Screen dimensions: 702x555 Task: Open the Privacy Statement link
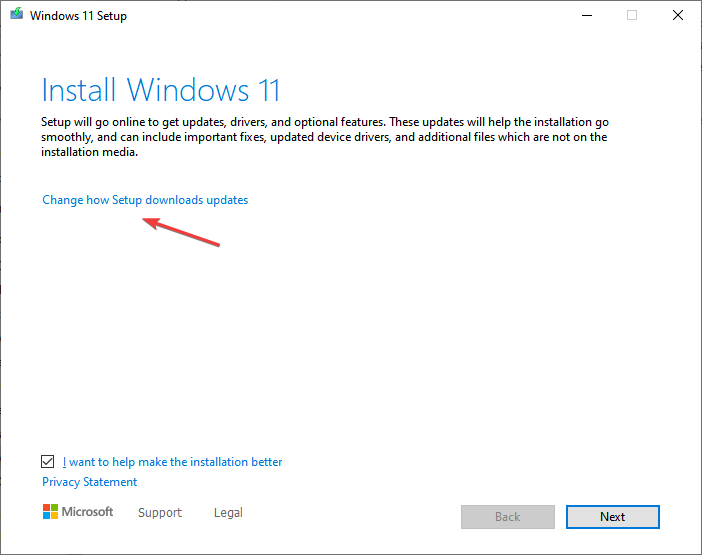pos(90,482)
